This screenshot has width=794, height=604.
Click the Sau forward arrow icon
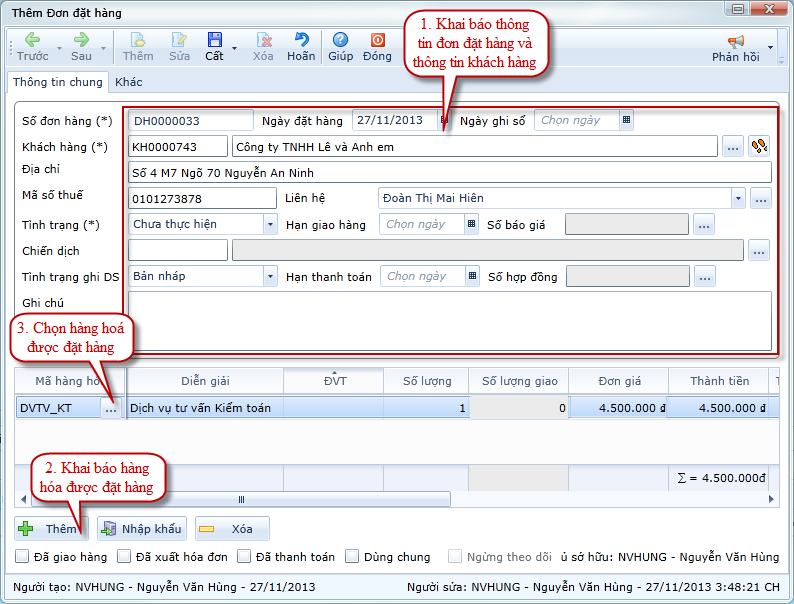click(x=82, y=40)
